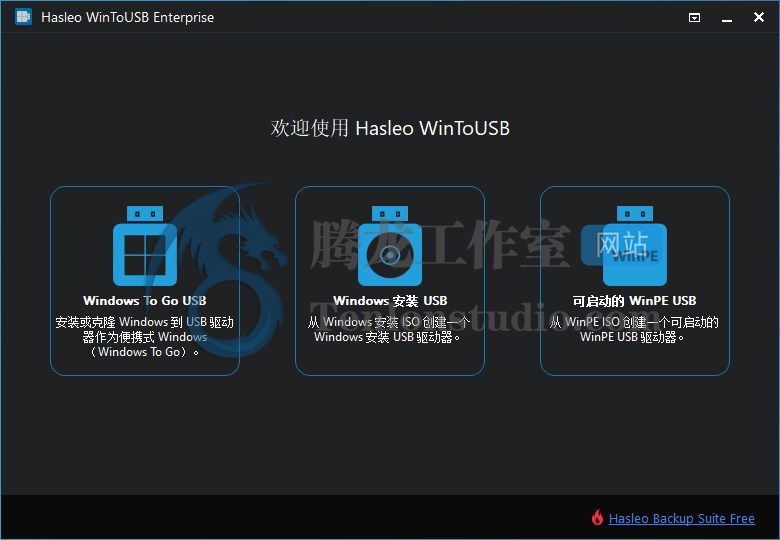Screen dimensions: 780x540
Task: Click the 网站 overlay on the WinPE icon
Action: (x=622, y=244)
